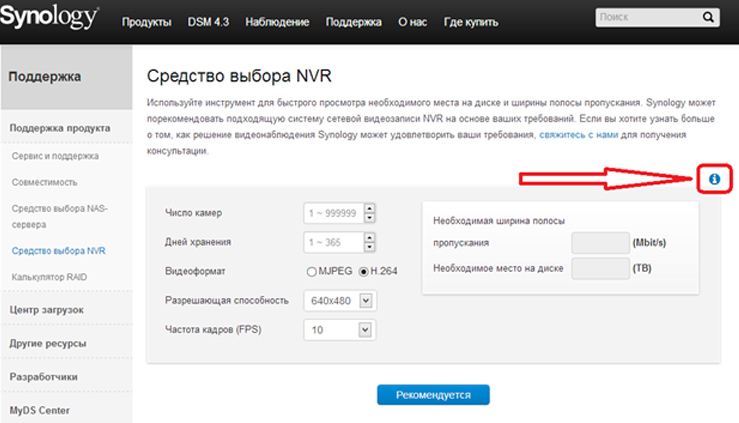Select Другие ресурсы sidebar section
The image size is (739, 423).
[48, 343]
